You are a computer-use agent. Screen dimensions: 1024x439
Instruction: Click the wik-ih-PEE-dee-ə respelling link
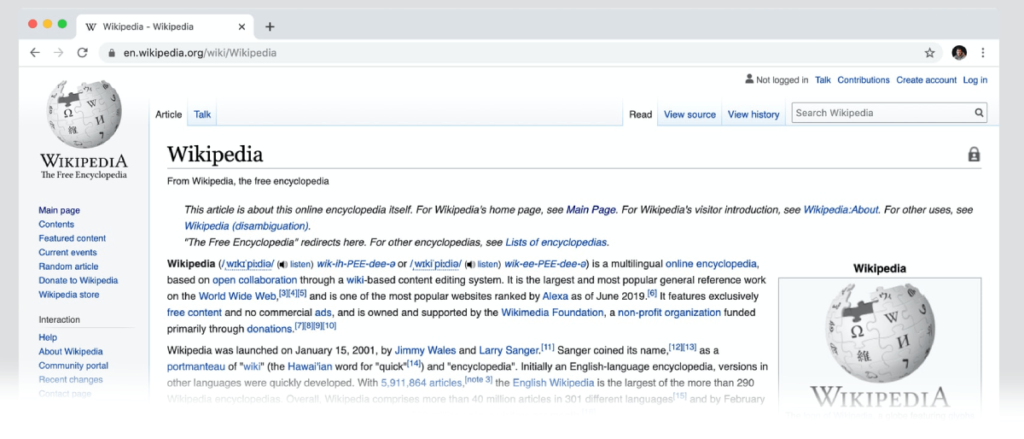point(356,264)
